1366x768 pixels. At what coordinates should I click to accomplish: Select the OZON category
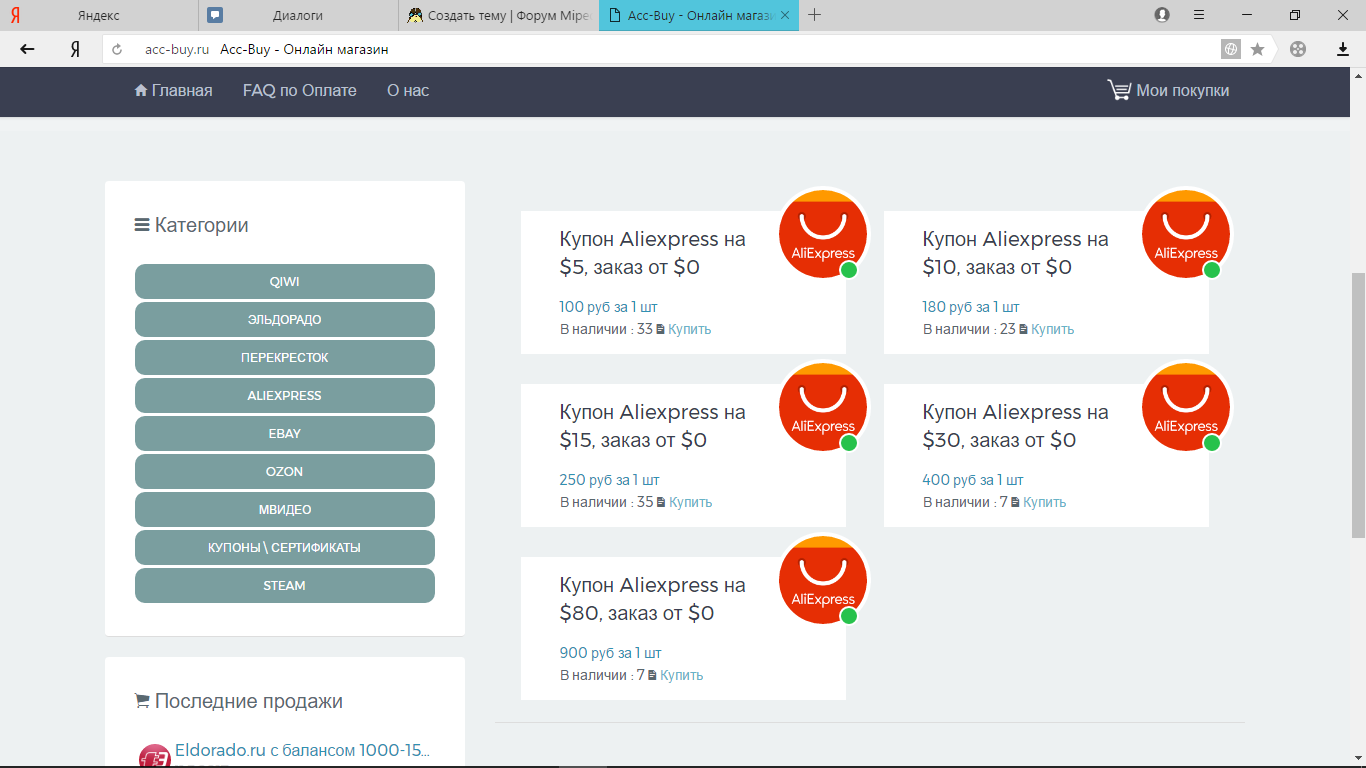tap(285, 472)
